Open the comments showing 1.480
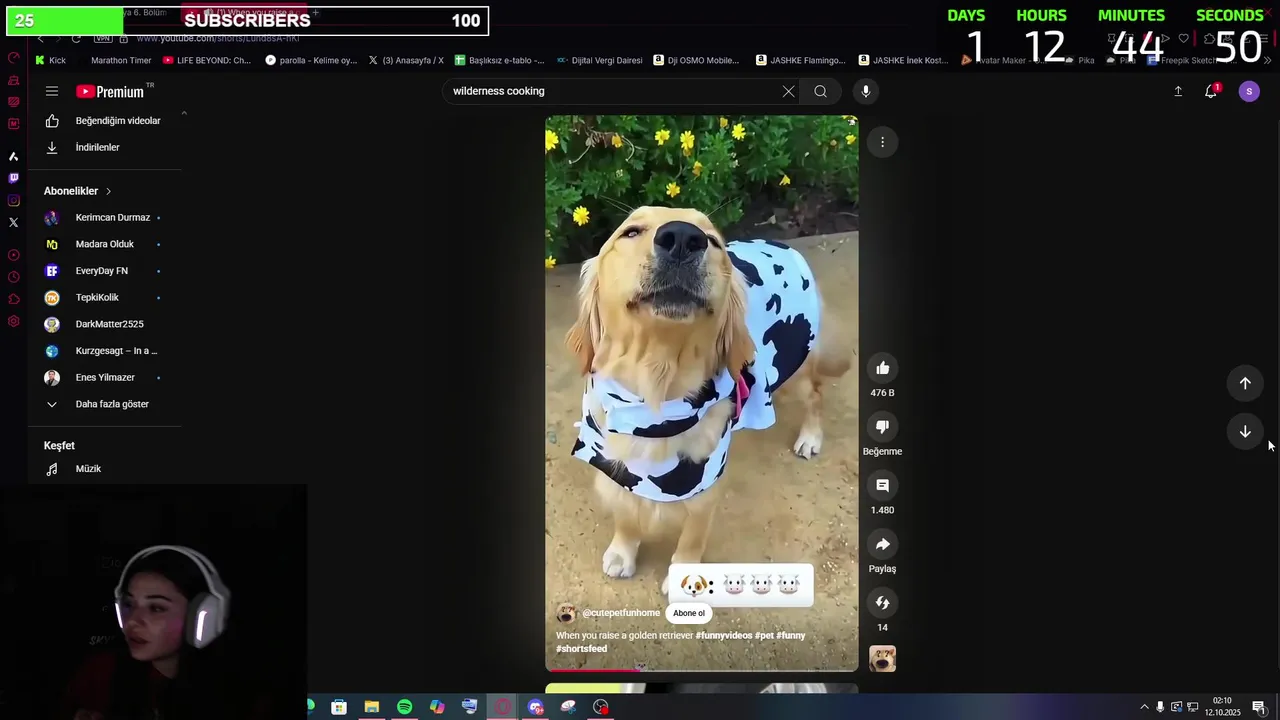This screenshot has height=720, width=1280. coord(882,485)
